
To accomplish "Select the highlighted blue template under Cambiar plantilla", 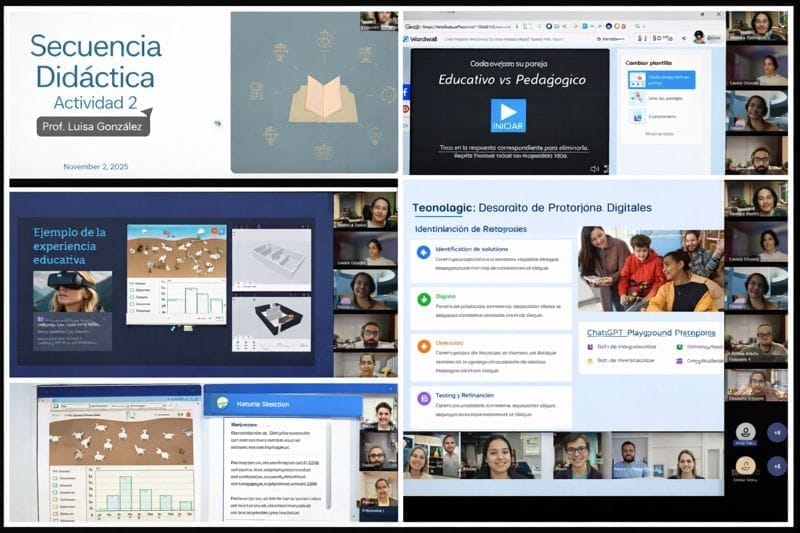I will [x=661, y=80].
